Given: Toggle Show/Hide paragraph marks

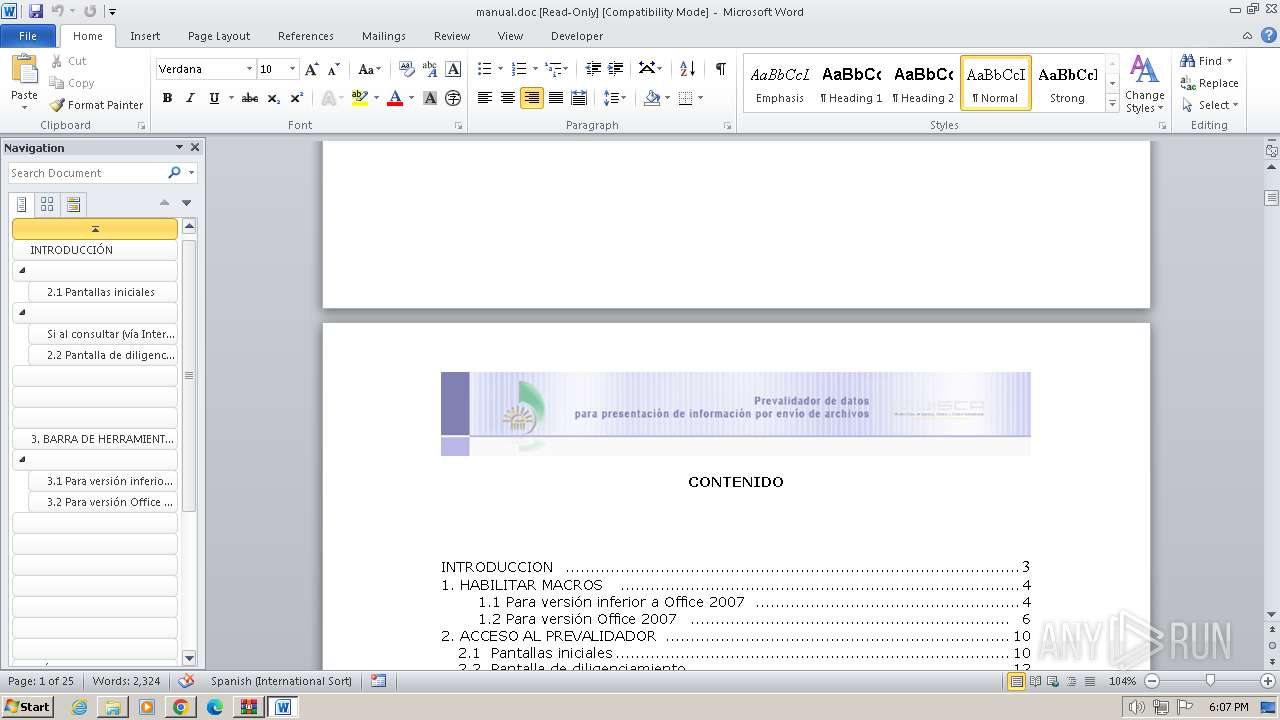Looking at the screenshot, I should [720, 69].
